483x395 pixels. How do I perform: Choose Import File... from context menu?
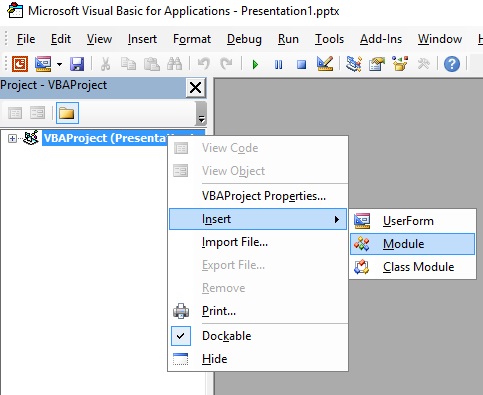point(258,242)
